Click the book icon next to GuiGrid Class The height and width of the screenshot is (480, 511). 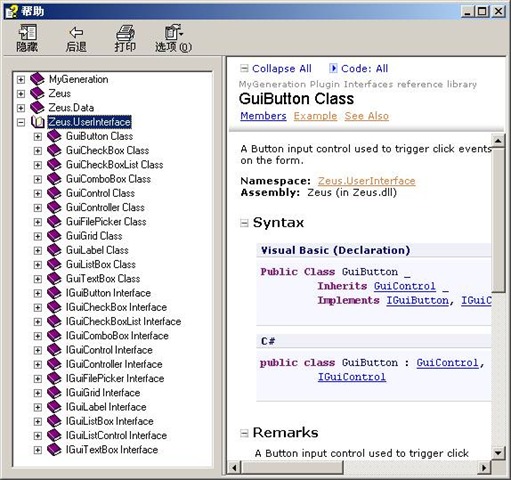[54, 236]
